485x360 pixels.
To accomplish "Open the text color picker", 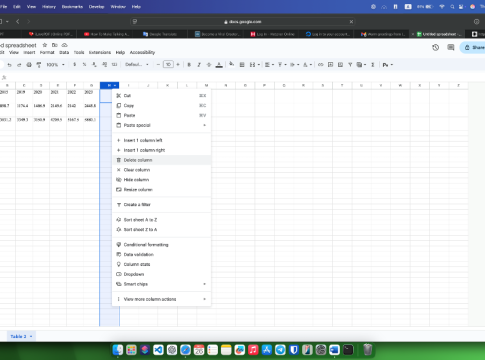I will tap(219, 65).
